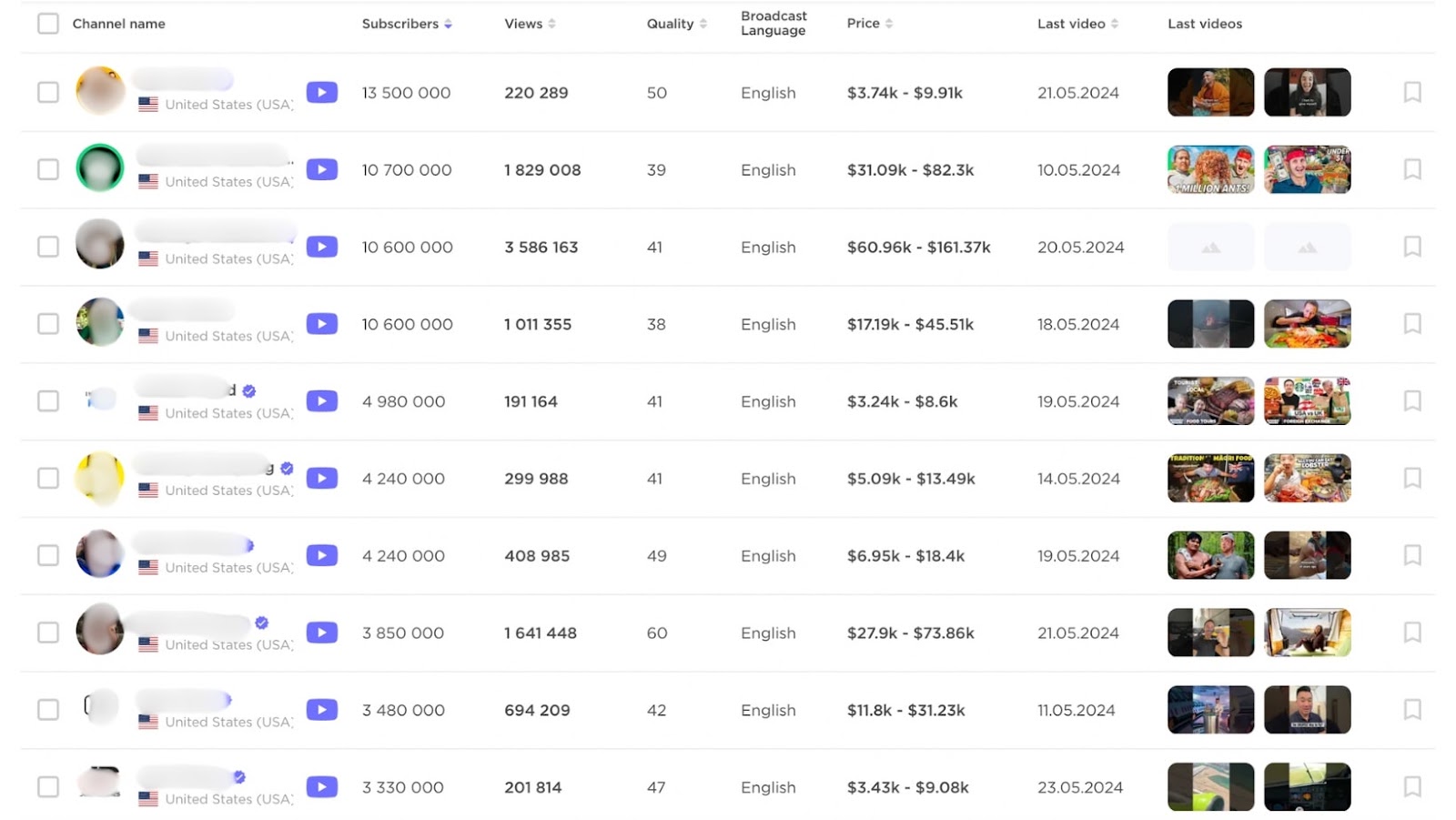This screenshot has height=820, width=1456.
Task: Bookmark the 3 330 000 subscriber channel
Action: tap(1412, 786)
